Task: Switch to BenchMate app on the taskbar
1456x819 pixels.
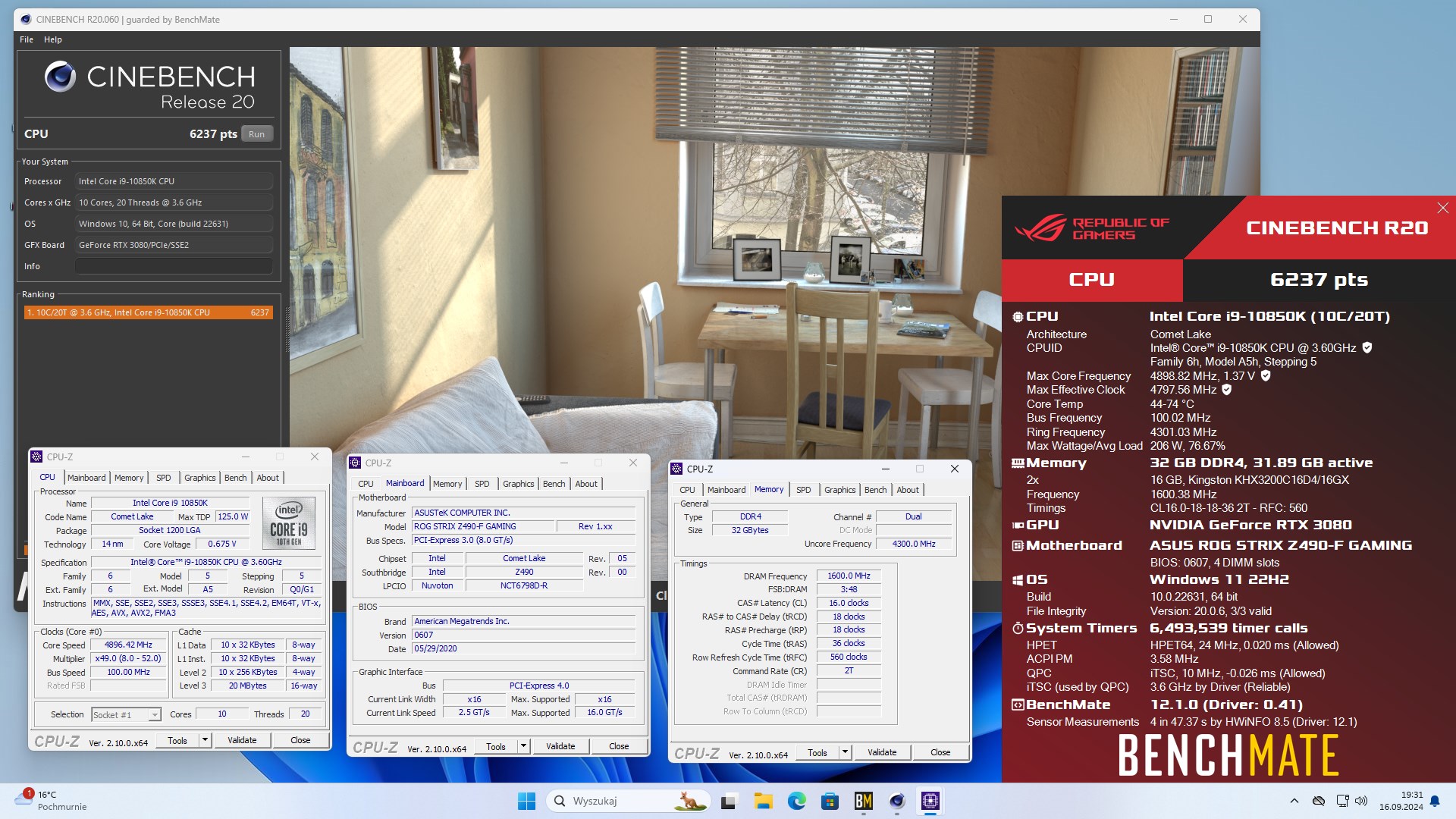Action: coord(863,801)
